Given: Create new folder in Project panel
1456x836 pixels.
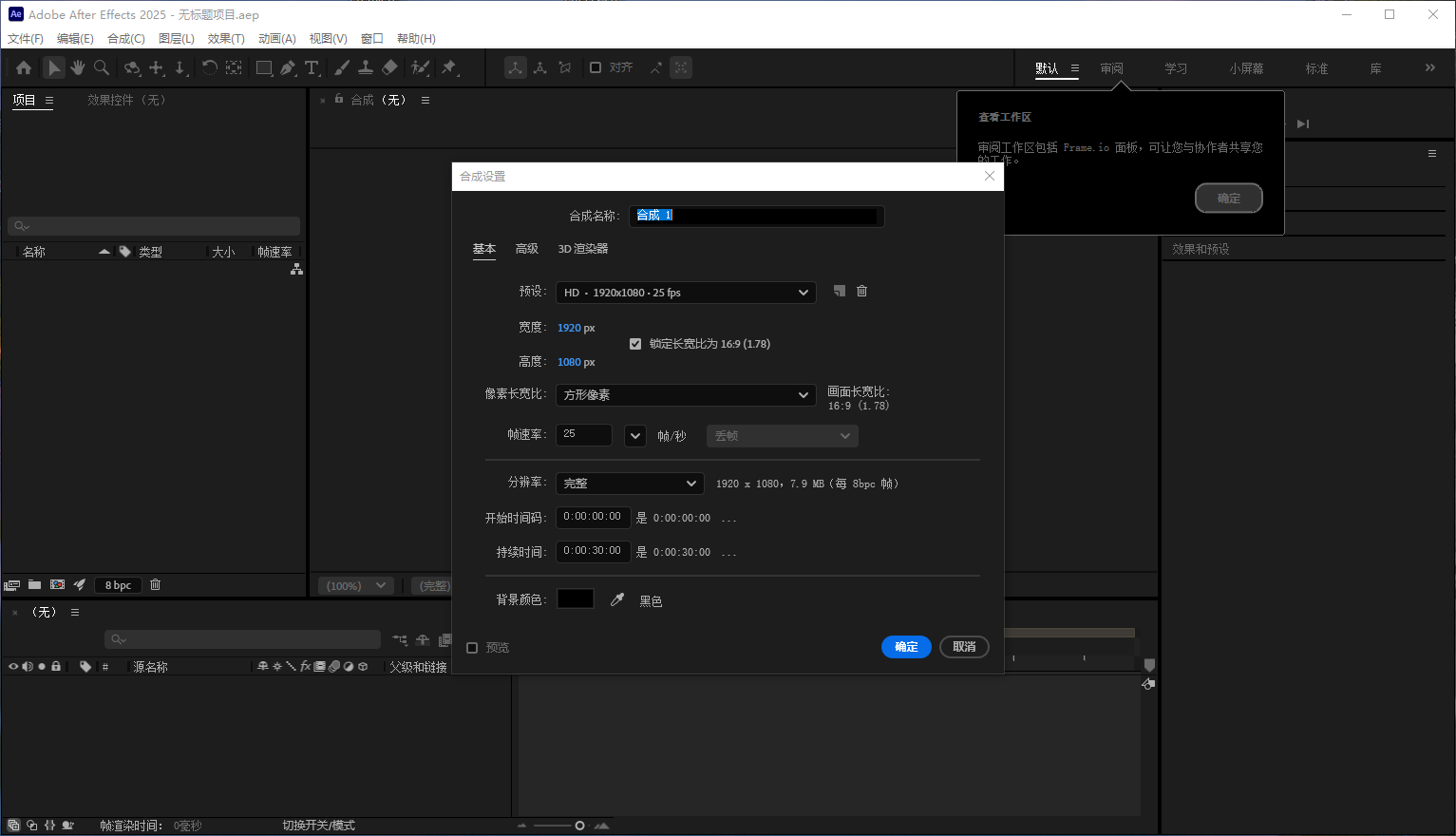Looking at the screenshot, I should click(34, 585).
